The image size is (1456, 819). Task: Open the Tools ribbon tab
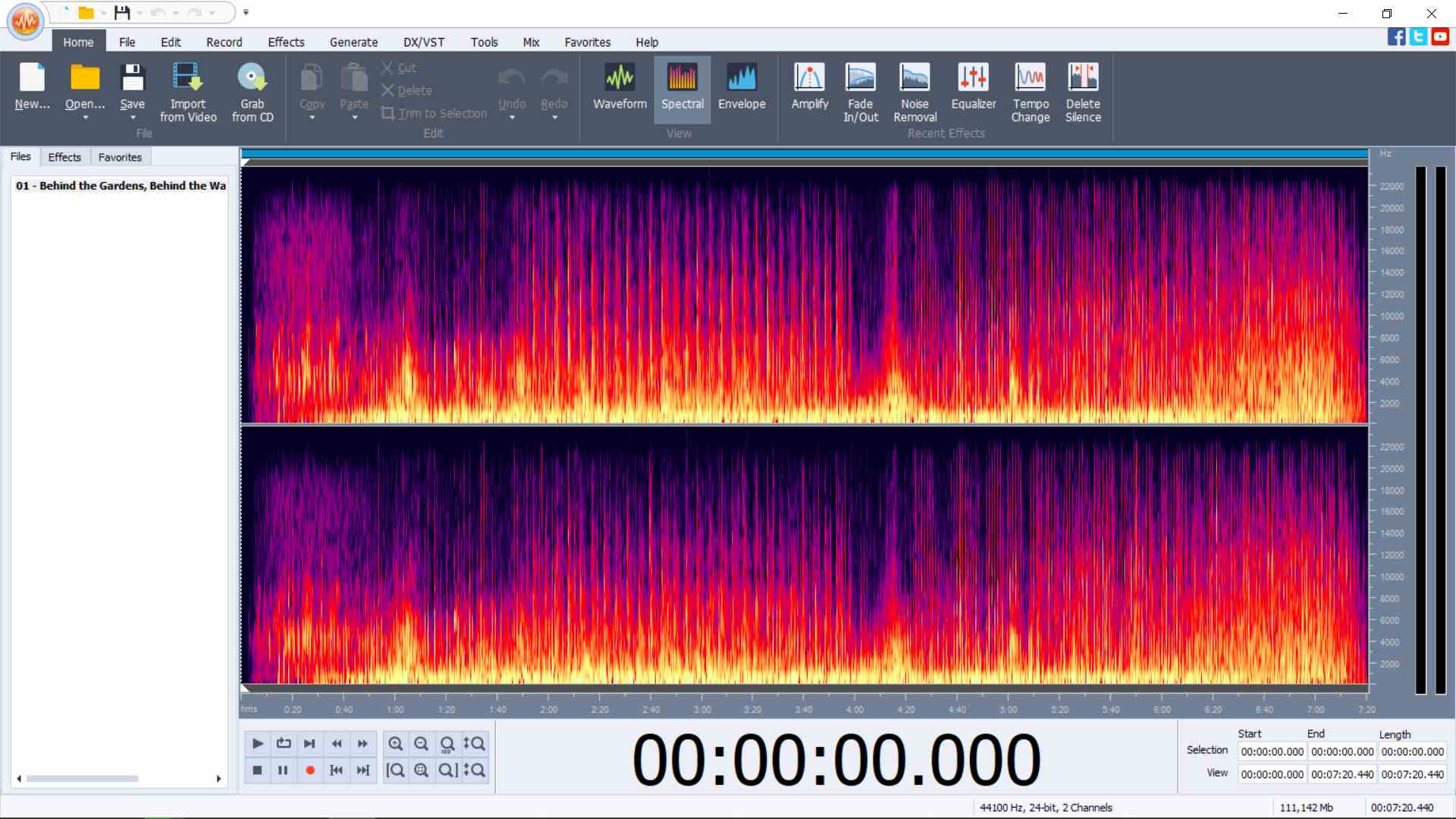point(484,42)
